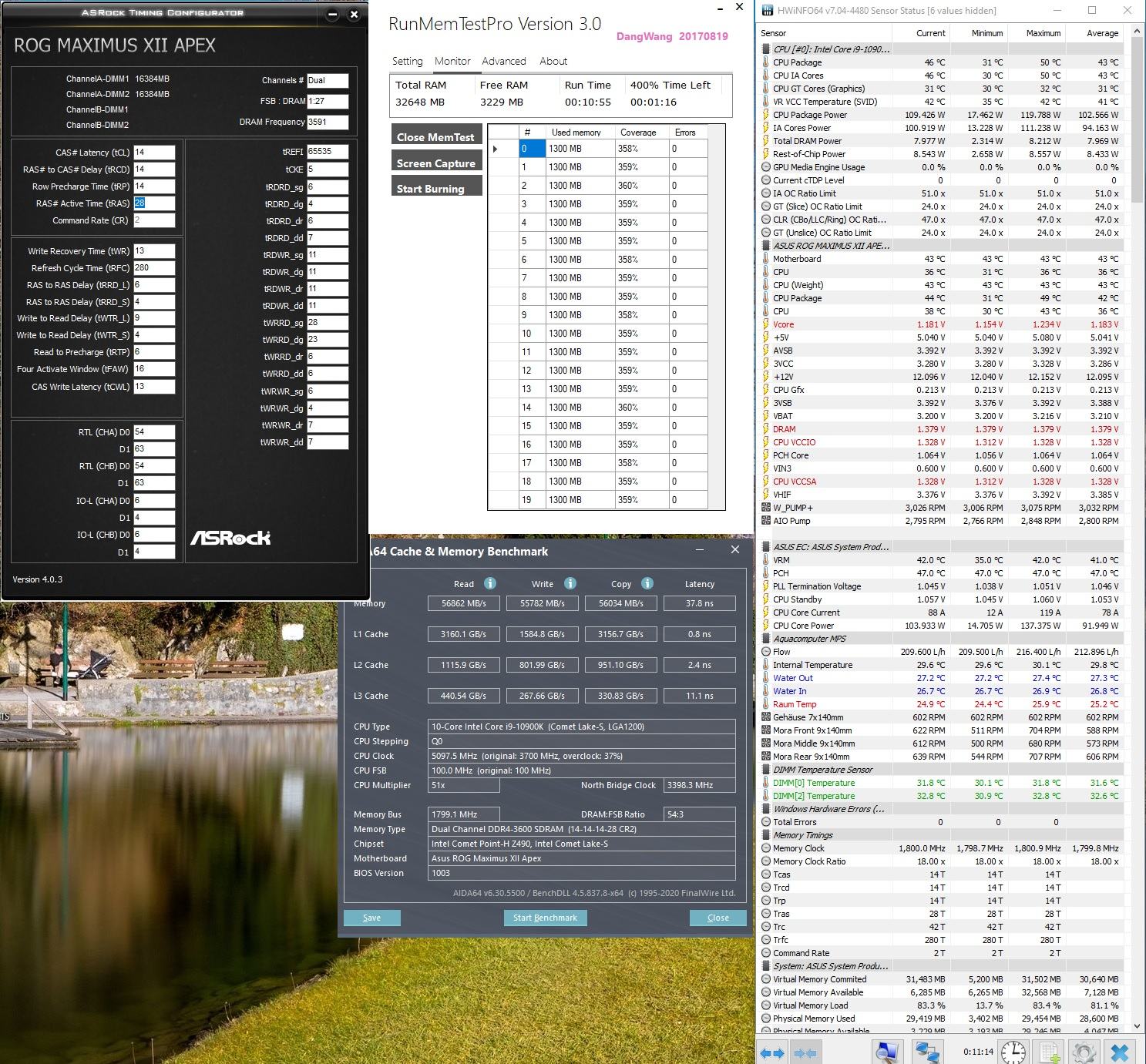Click blue X icon in HWiNFO toolbar

[x=1121, y=1052]
